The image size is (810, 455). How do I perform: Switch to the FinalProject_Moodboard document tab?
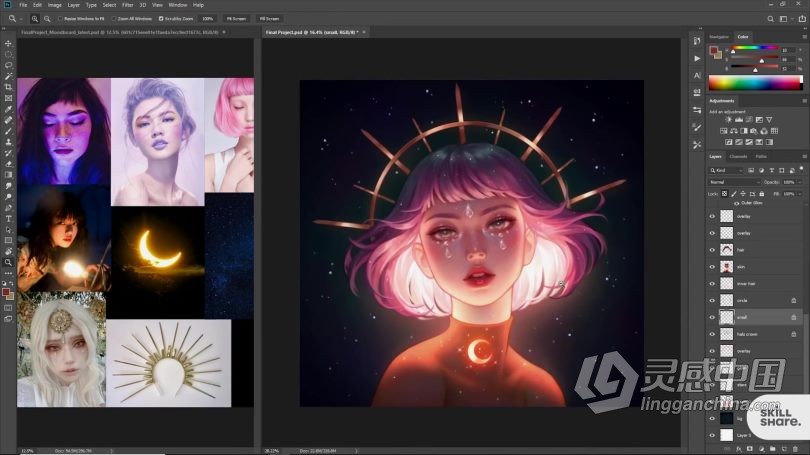click(x=120, y=32)
